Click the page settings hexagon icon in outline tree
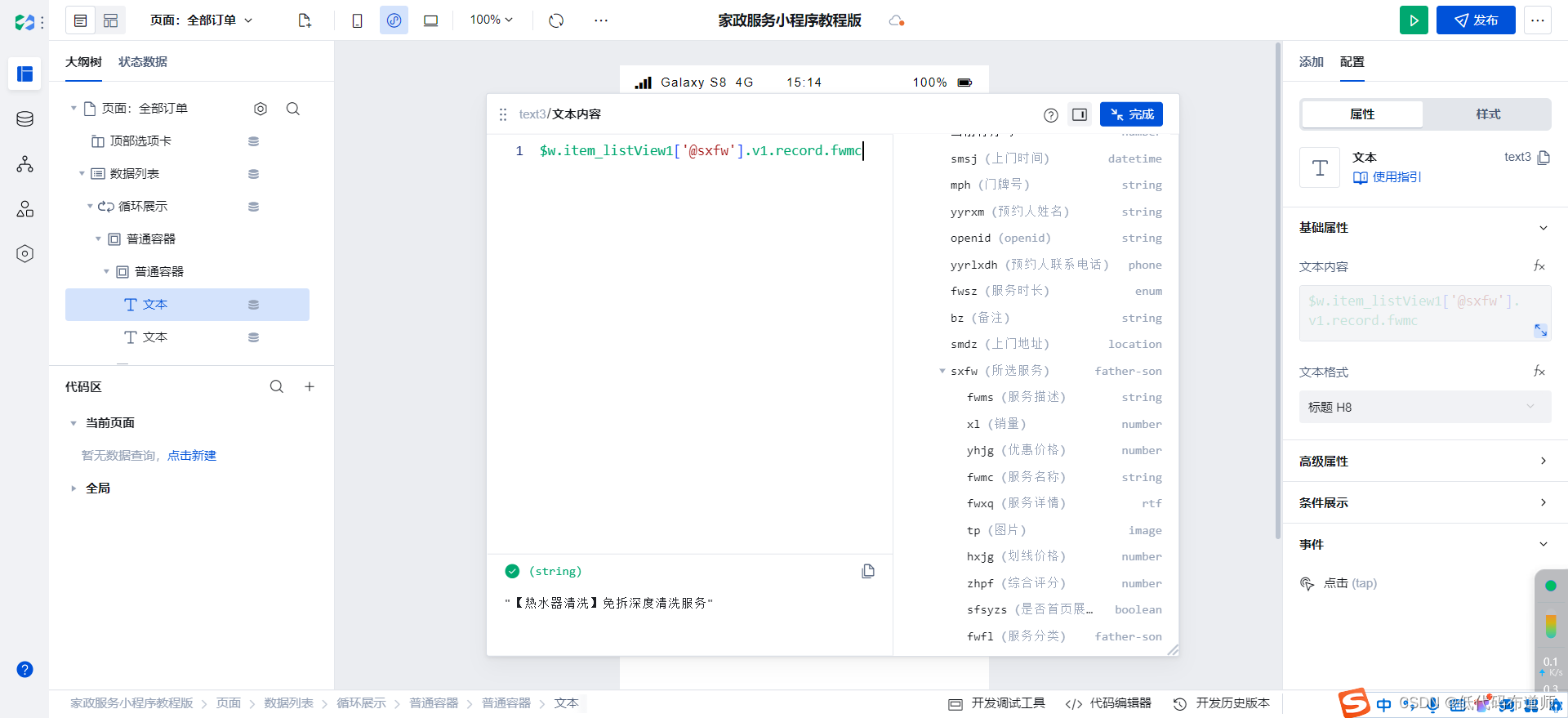 (x=261, y=109)
